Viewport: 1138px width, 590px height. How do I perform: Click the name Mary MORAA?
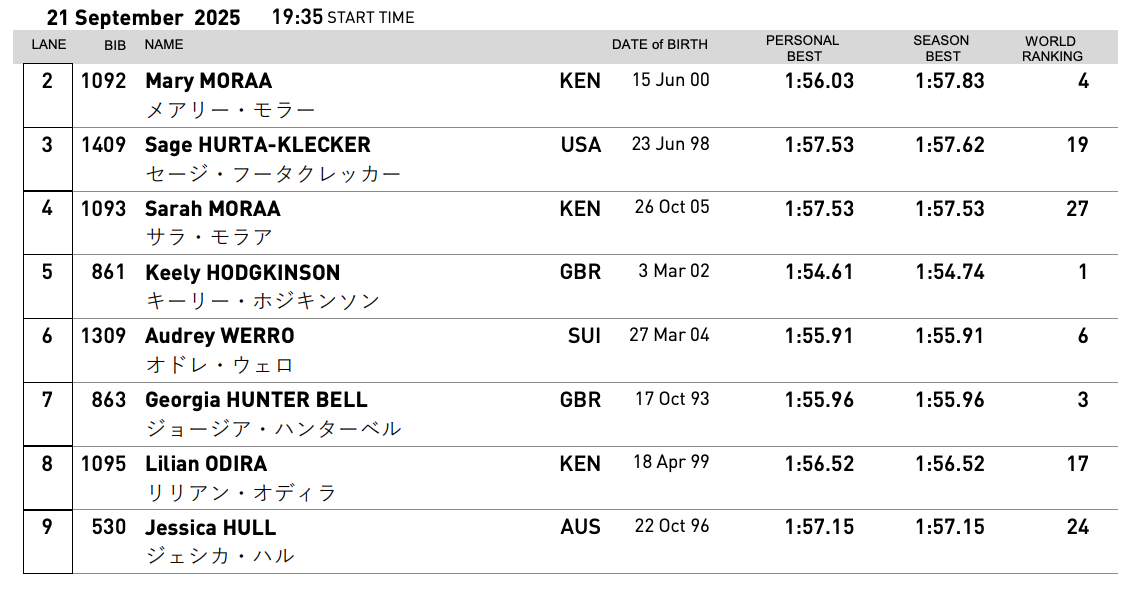click(x=208, y=81)
